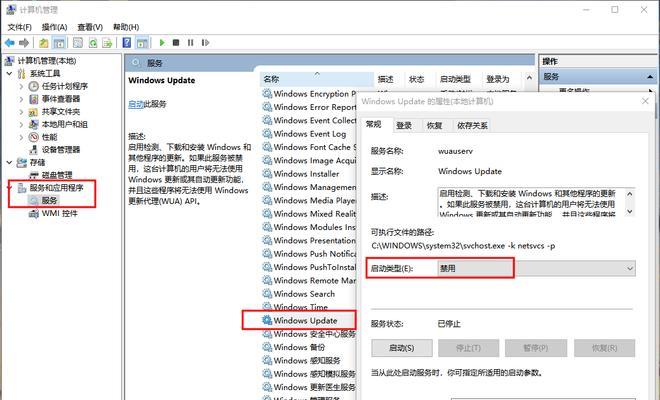Click gear icon of Windows Font Cache service

click(x=267, y=147)
